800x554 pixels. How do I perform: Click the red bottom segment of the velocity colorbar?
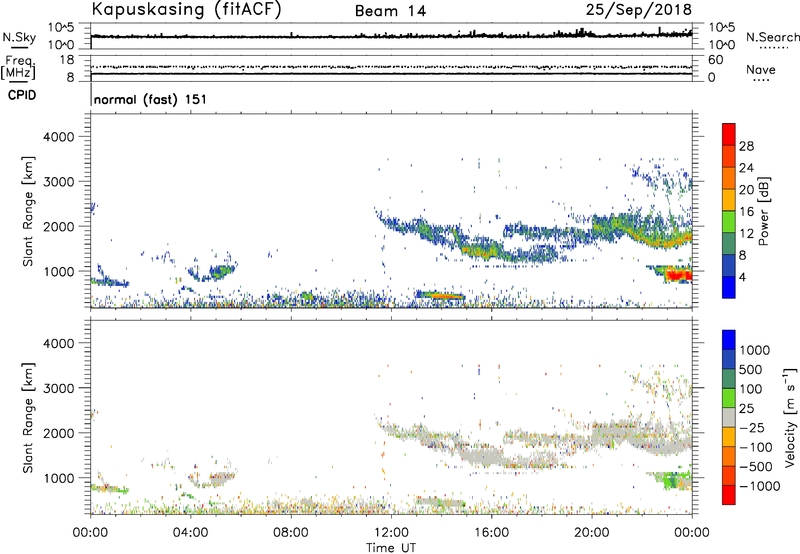pos(729,495)
